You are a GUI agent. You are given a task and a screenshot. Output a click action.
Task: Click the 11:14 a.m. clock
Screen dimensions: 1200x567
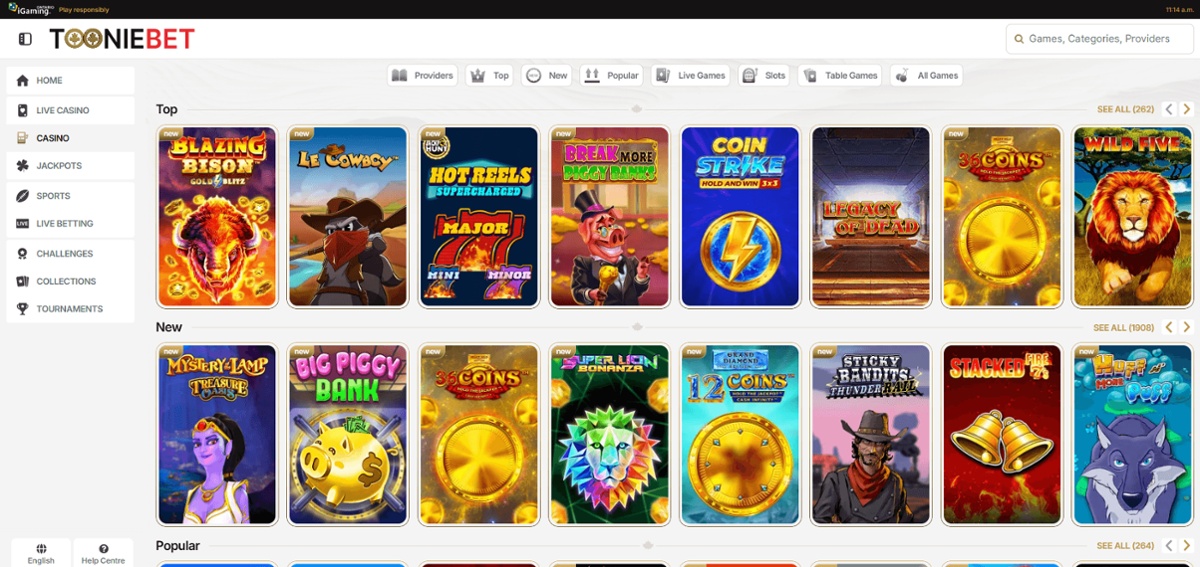coord(1179,9)
